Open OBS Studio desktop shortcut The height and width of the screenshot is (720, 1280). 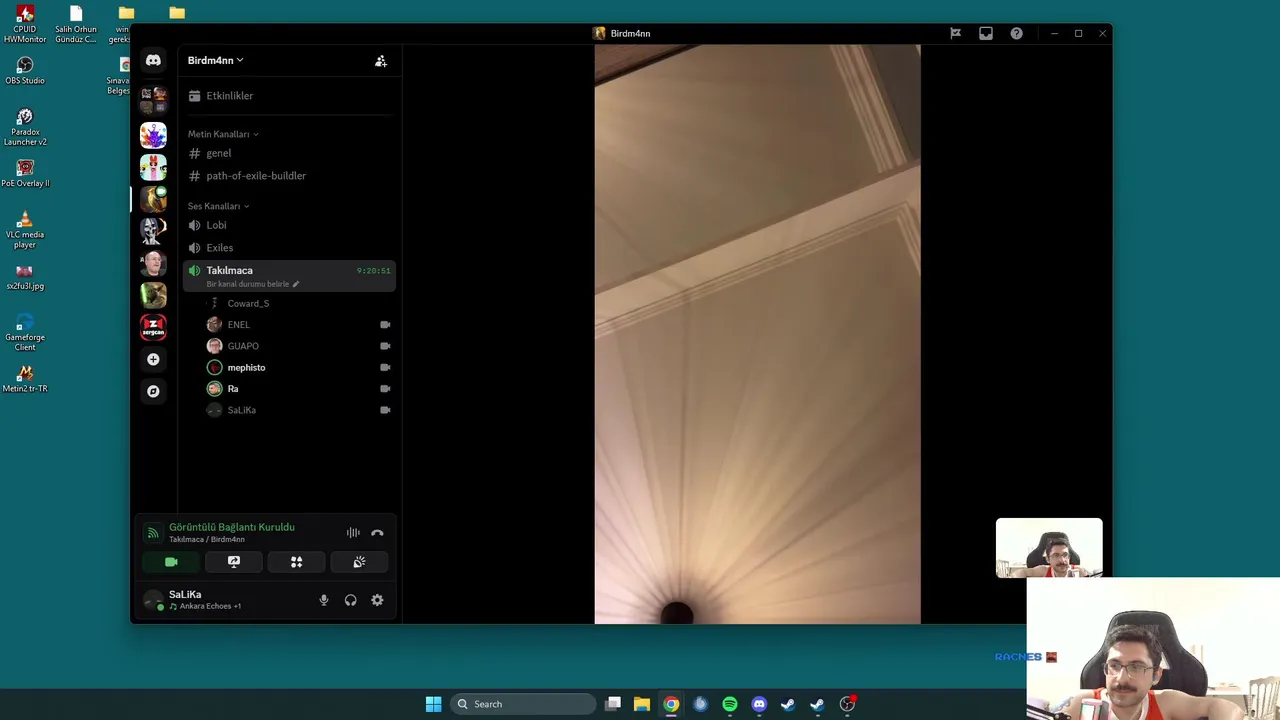[x=25, y=71]
